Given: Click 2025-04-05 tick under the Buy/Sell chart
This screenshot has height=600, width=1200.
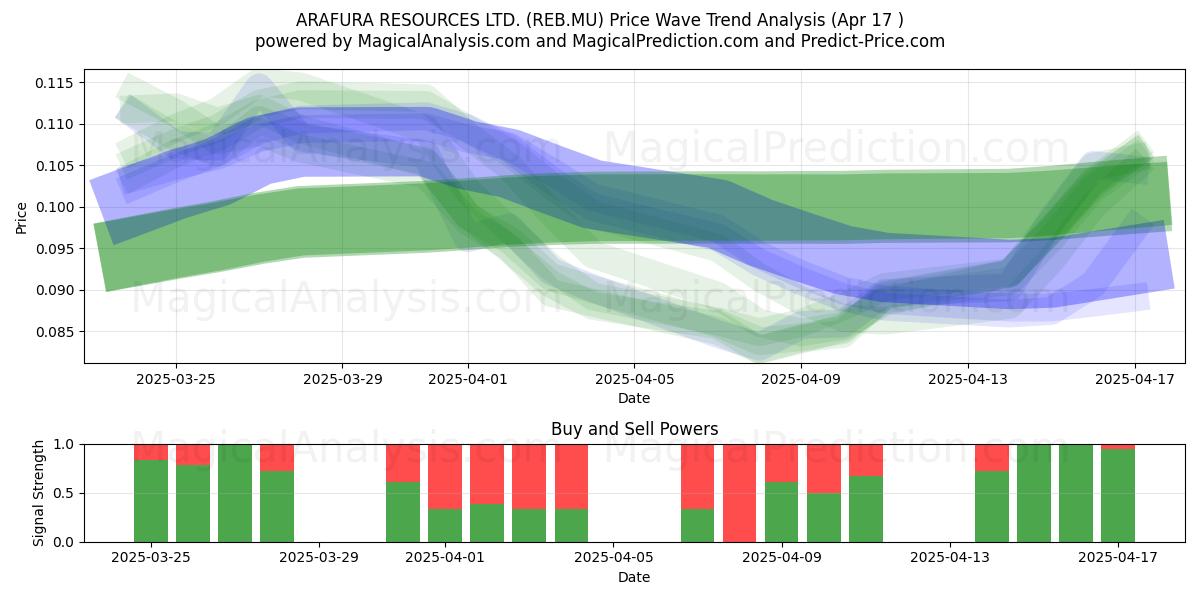Looking at the screenshot, I should coord(612,558).
